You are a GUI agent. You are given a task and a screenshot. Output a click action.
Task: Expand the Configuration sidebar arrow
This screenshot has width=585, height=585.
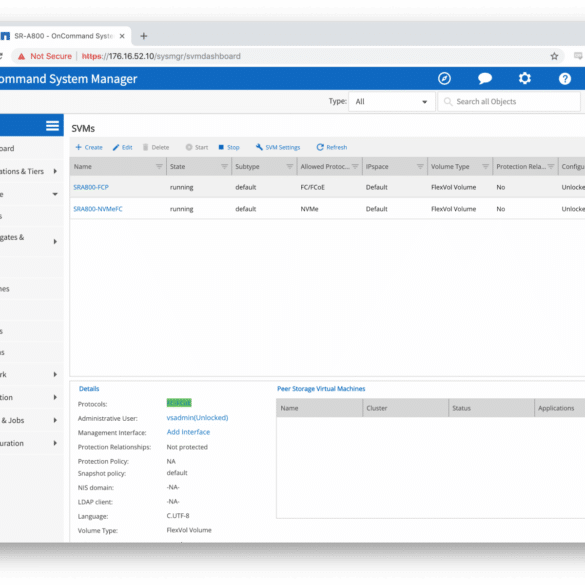(55, 443)
